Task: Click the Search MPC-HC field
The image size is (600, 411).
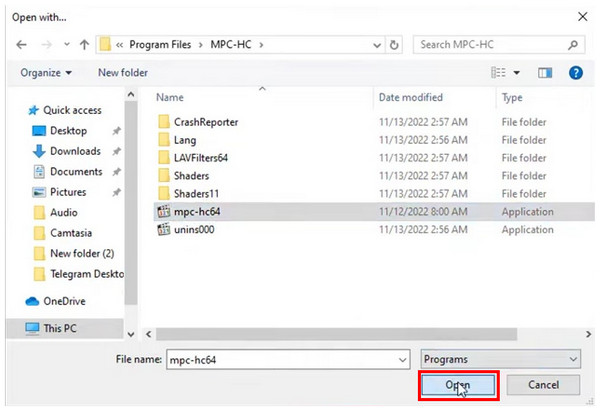Action: click(499, 45)
